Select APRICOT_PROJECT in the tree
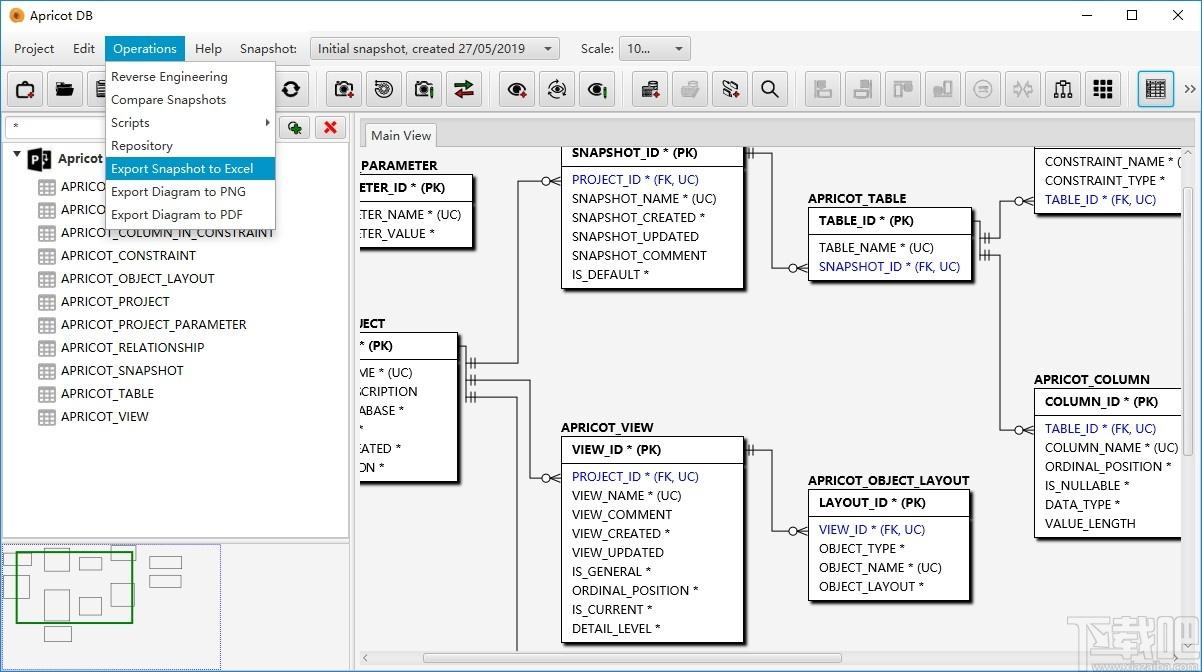The width and height of the screenshot is (1202, 672). [115, 301]
